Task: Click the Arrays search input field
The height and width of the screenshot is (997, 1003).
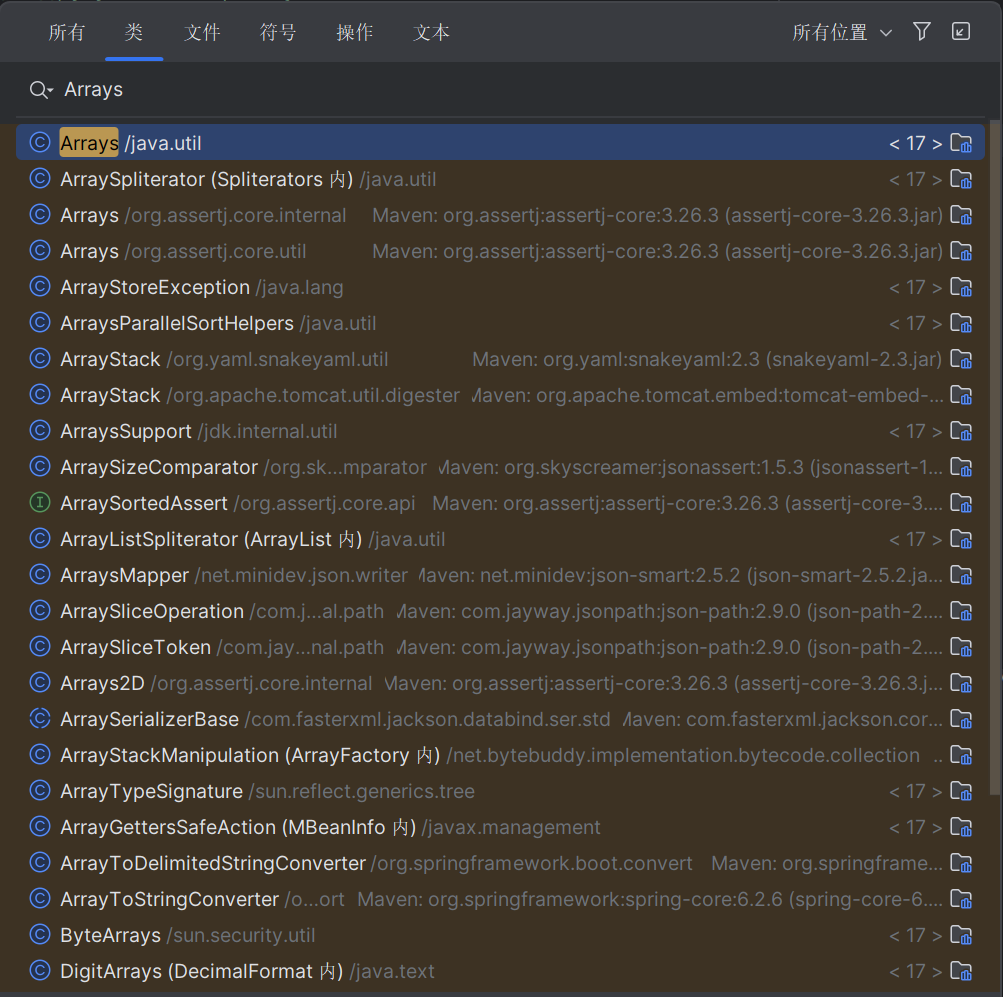Action: pyautogui.click(x=502, y=90)
